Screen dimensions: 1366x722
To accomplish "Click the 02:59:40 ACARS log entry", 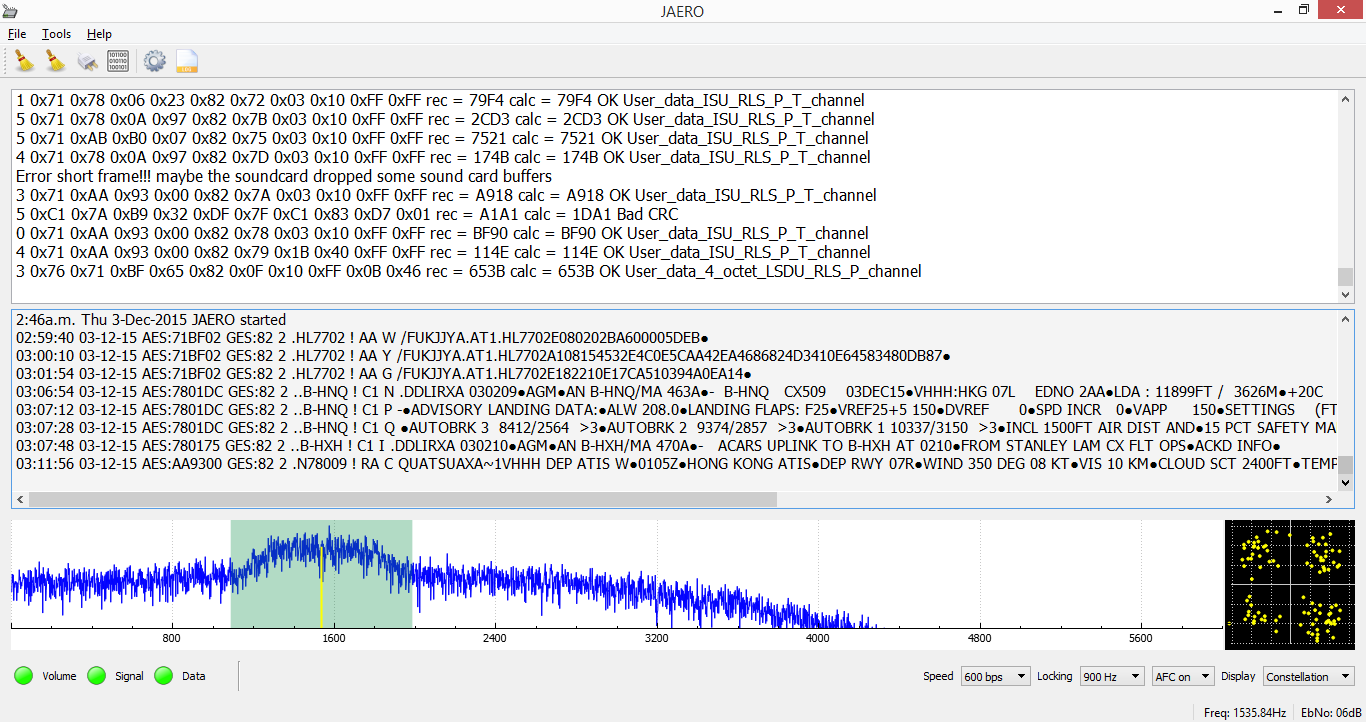I will pos(362,338).
